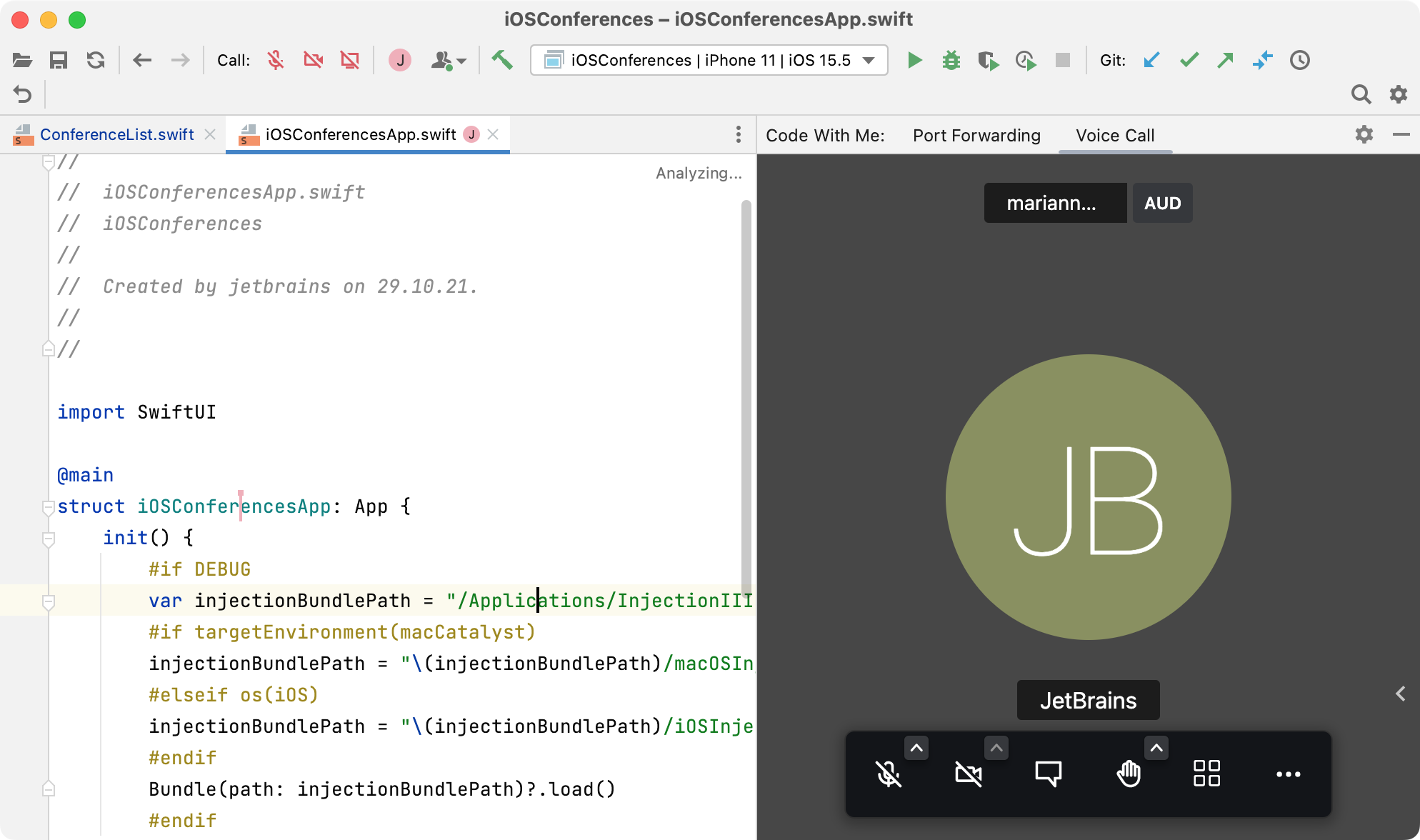Image resolution: width=1420 pixels, height=840 pixels.
Task: Navigate back with the left arrow
Action: pyautogui.click(x=142, y=60)
